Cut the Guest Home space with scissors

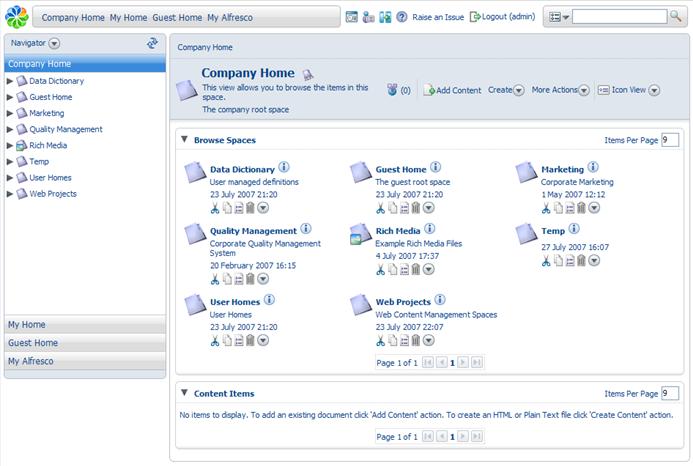click(x=381, y=208)
